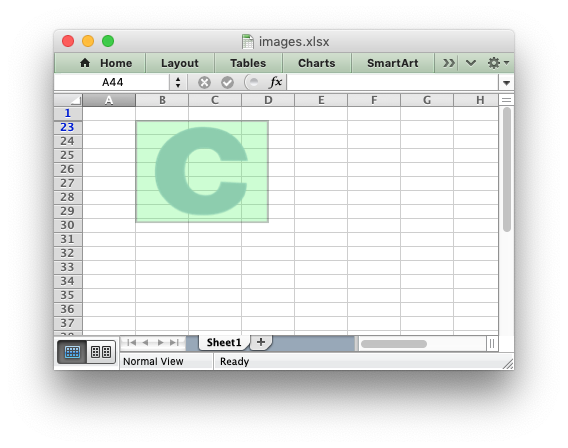Collapse the ribbon with down chevron
This screenshot has height=448, width=568.
coord(471,63)
